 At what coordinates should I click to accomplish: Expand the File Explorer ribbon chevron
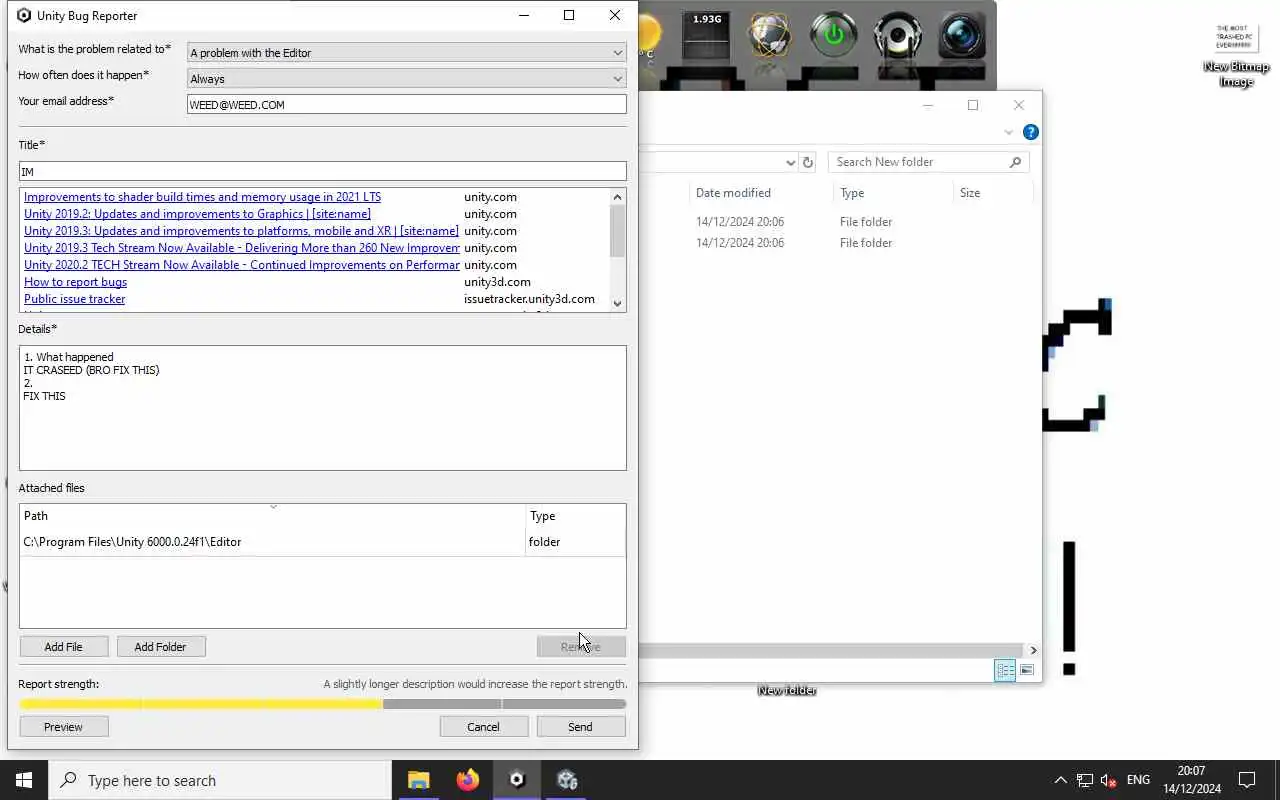(x=1007, y=132)
